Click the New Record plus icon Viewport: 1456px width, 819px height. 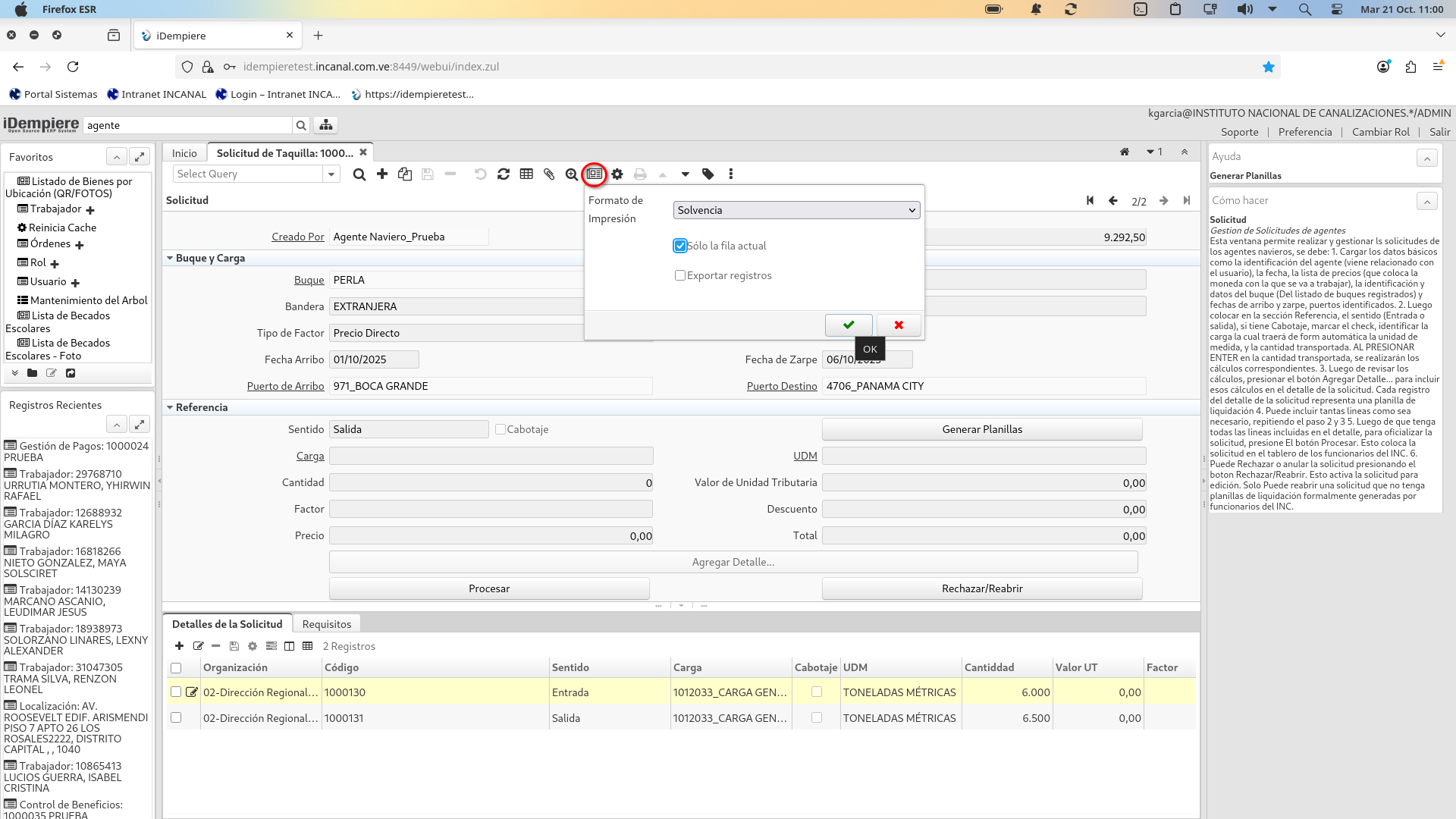pyautogui.click(x=382, y=174)
